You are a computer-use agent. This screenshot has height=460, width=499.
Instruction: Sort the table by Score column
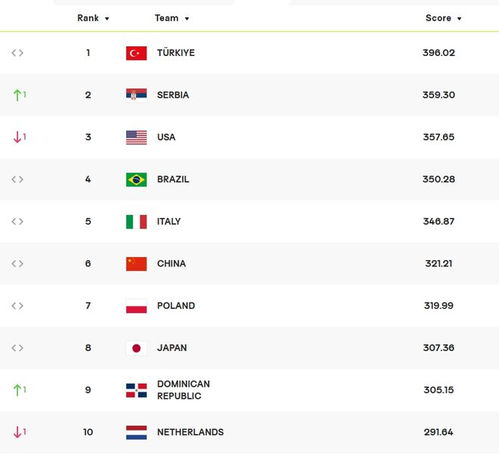[x=443, y=18]
